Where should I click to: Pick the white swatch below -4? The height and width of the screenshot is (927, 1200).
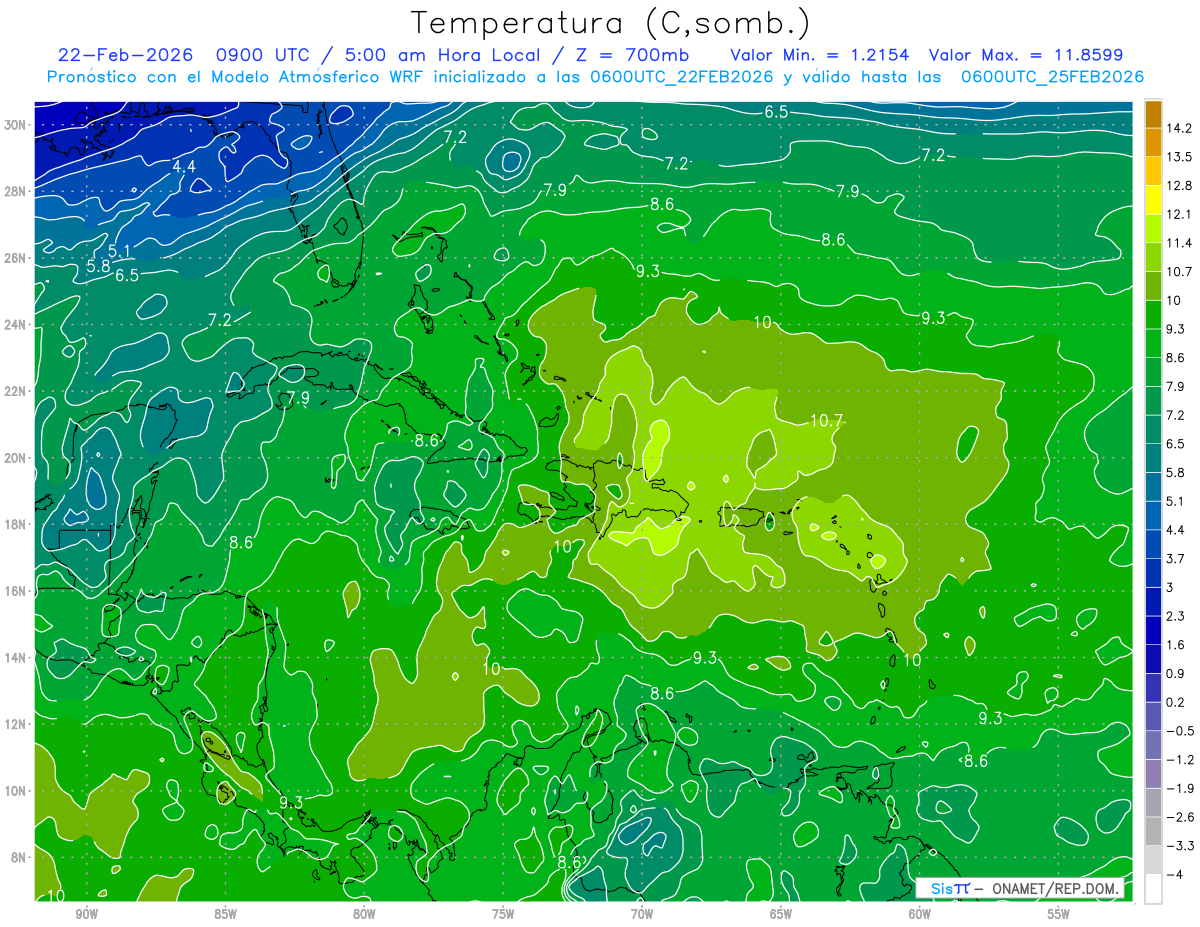coord(1153,888)
